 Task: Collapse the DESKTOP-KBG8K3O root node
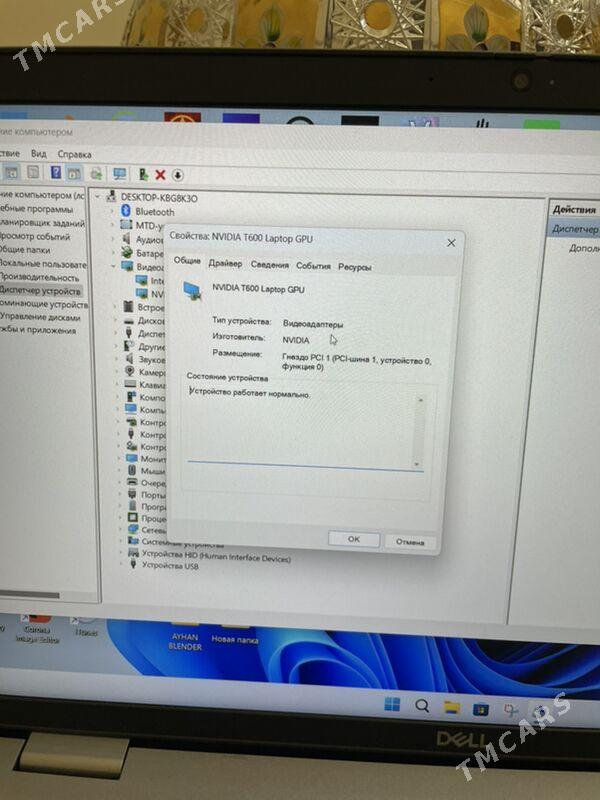point(98,198)
